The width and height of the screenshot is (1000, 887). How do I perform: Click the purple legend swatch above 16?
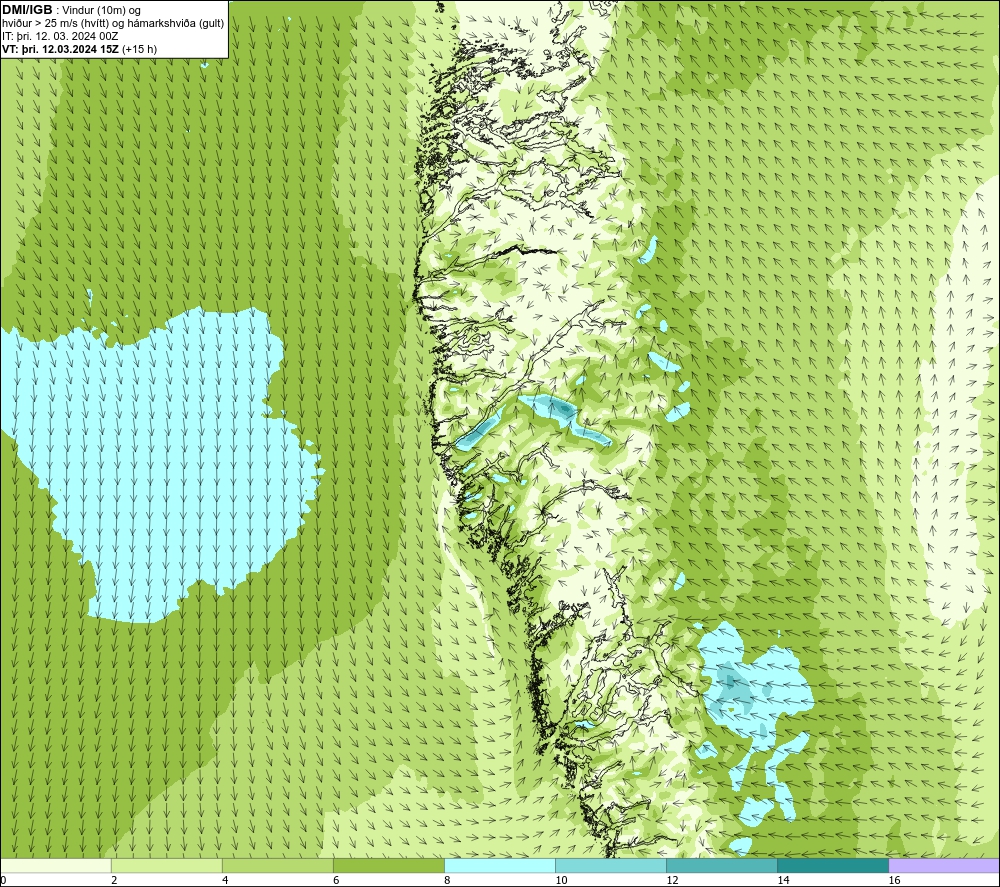point(943,865)
